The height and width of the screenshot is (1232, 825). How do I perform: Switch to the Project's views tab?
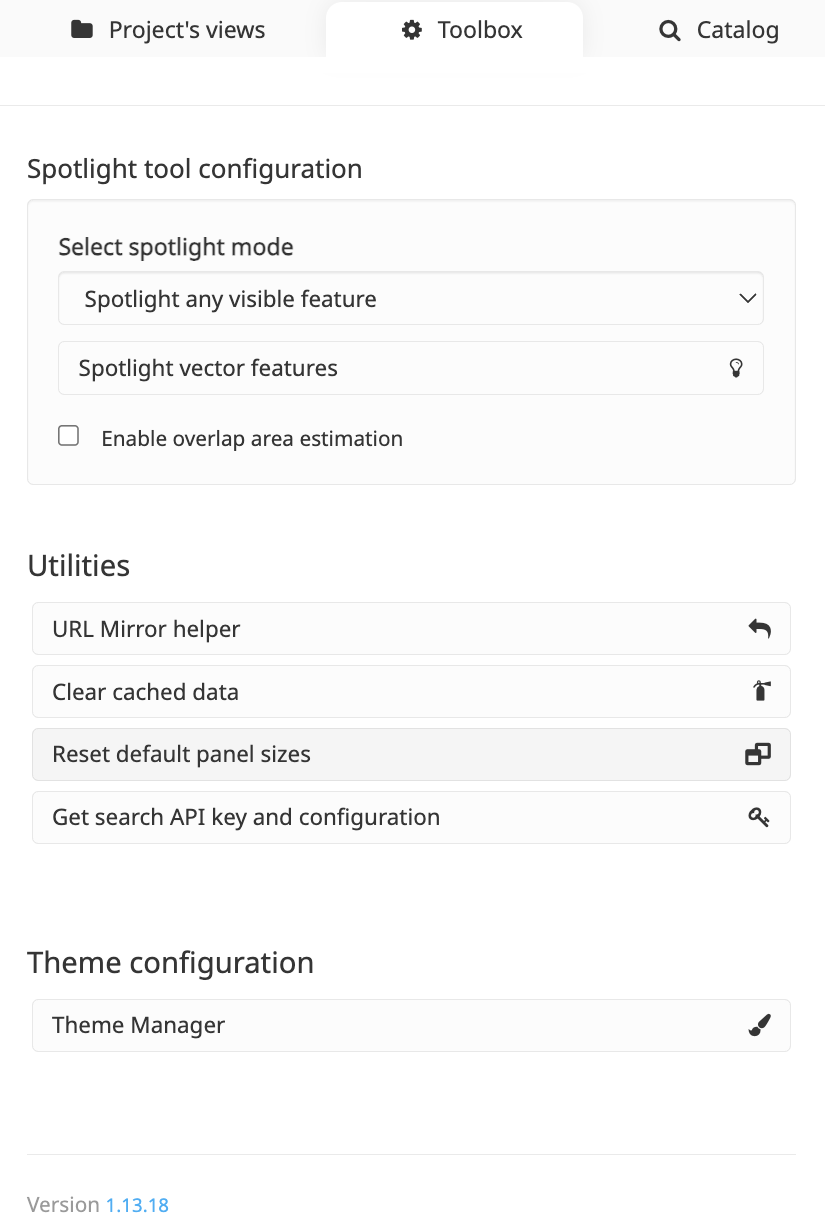[x=168, y=30]
